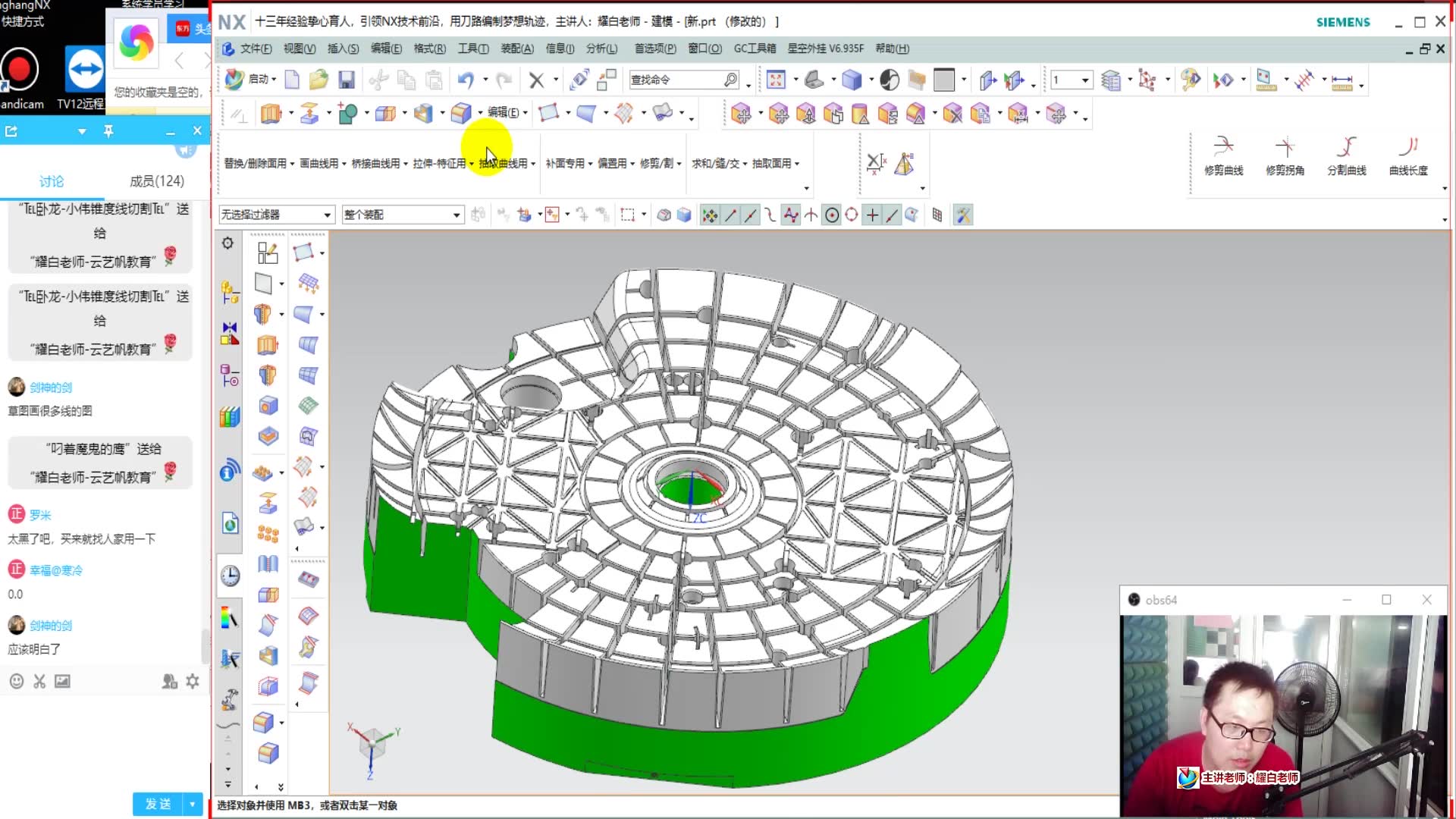The height and width of the screenshot is (819, 1456).
Task: Open the clock history panel in sidebar
Action: [230, 576]
